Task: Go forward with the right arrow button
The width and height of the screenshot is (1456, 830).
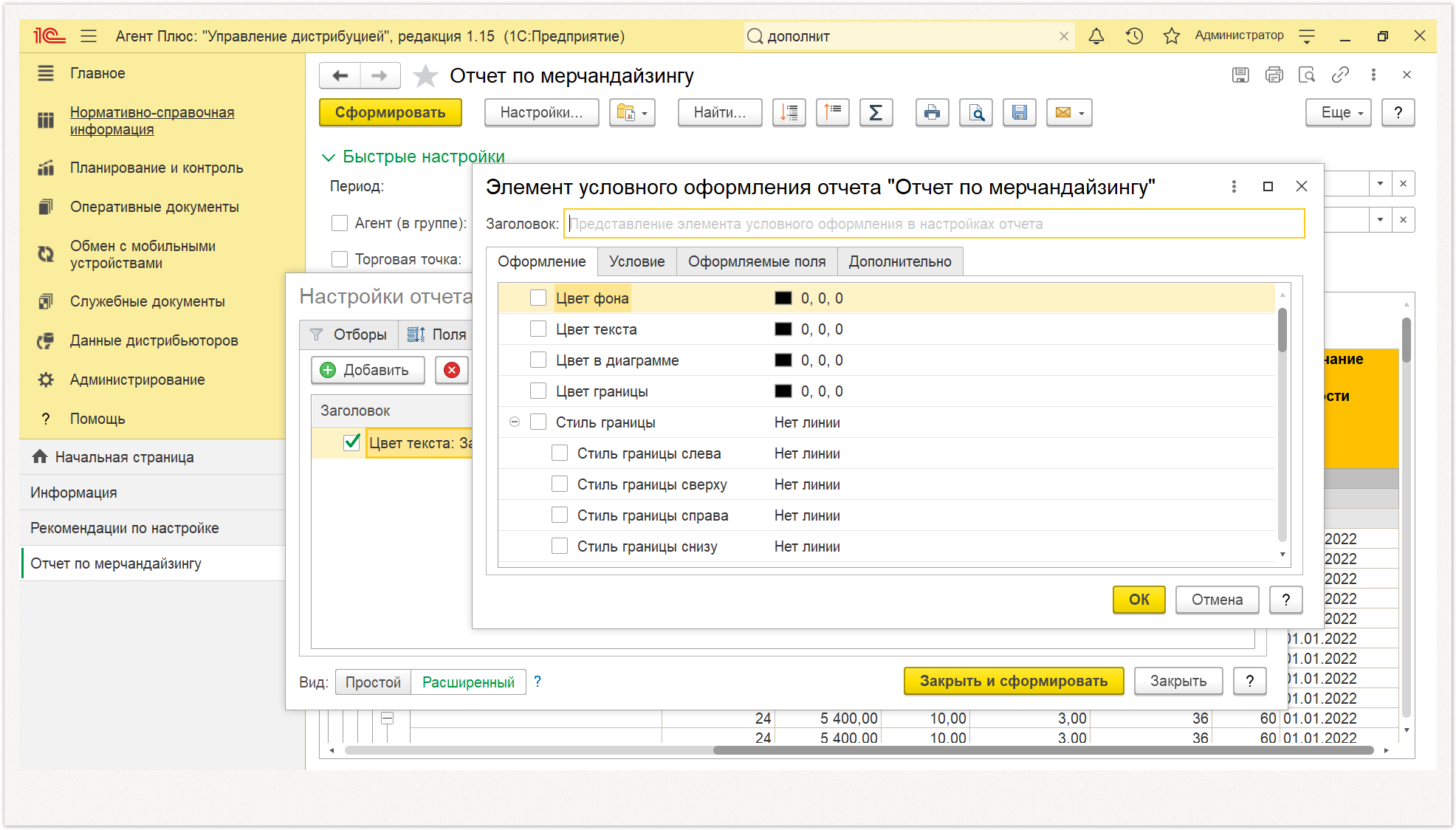Action: pos(380,75)
